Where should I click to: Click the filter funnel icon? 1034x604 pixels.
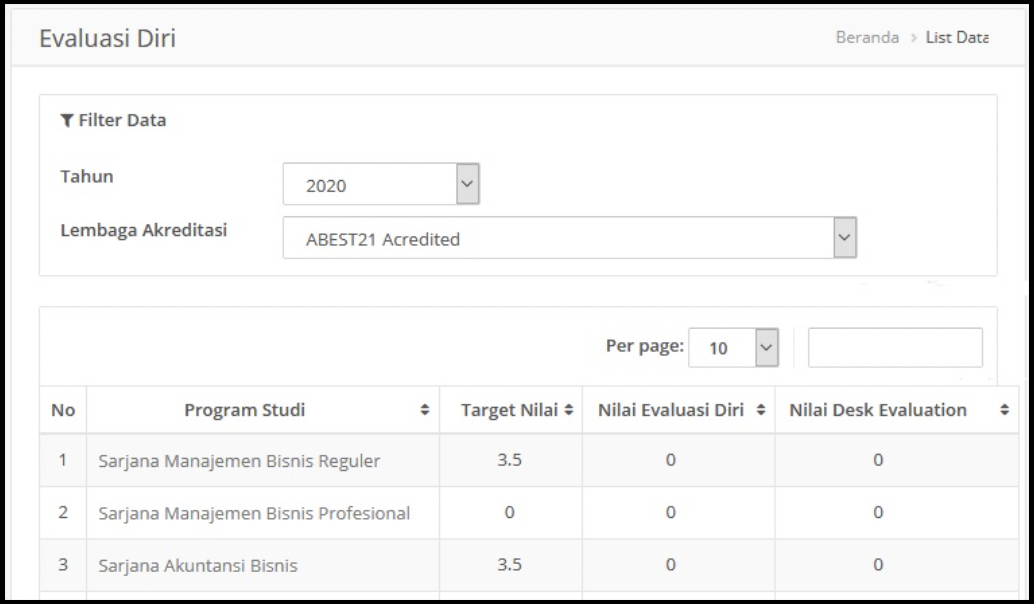click(67, 121)
